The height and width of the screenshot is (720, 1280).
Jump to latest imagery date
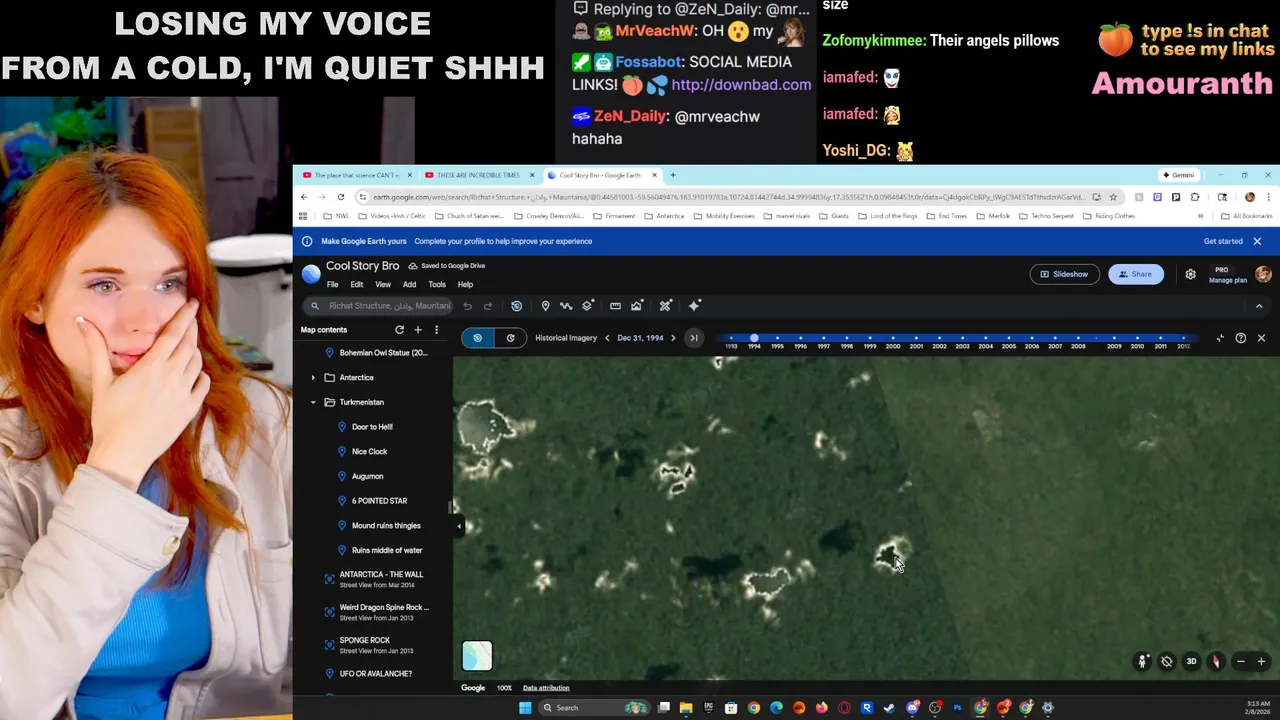(694, 338)
